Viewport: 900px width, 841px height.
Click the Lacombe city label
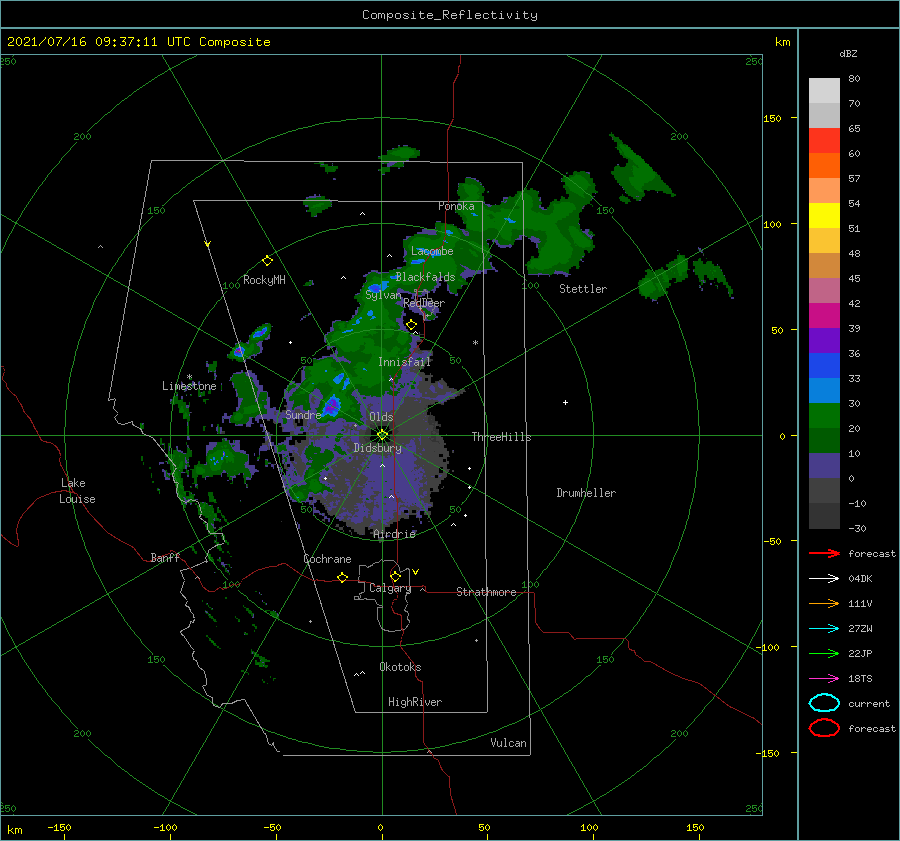click(432, 251)
